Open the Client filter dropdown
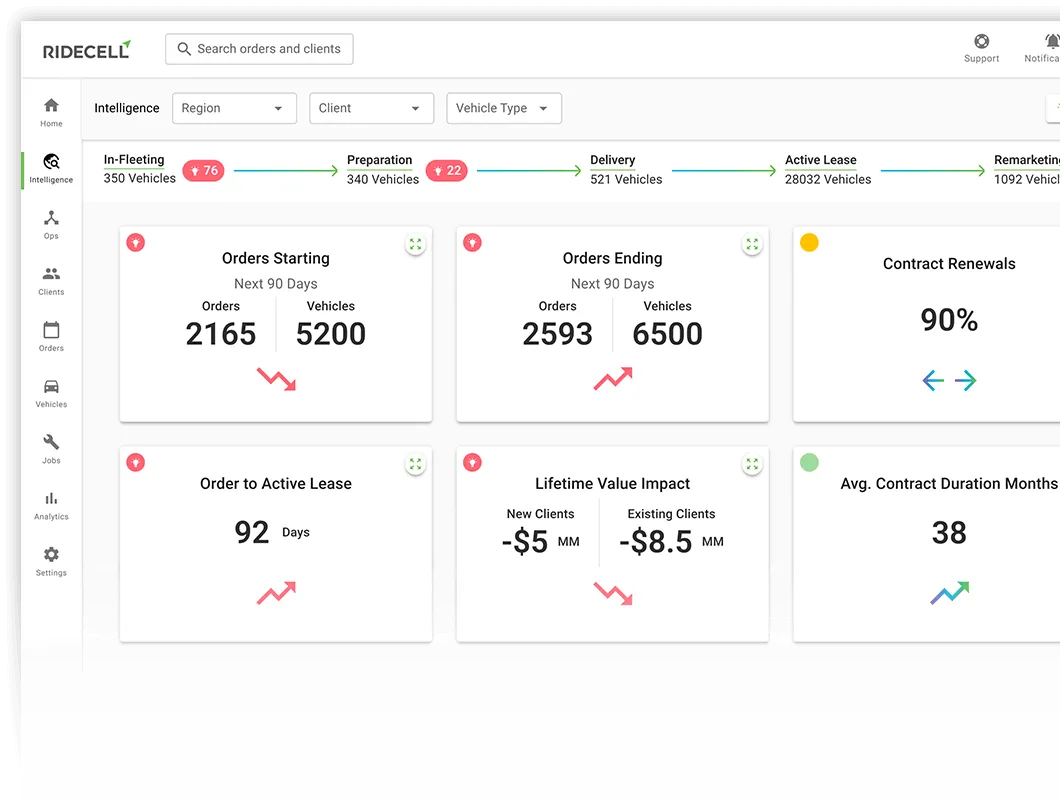 pos(371,108)
